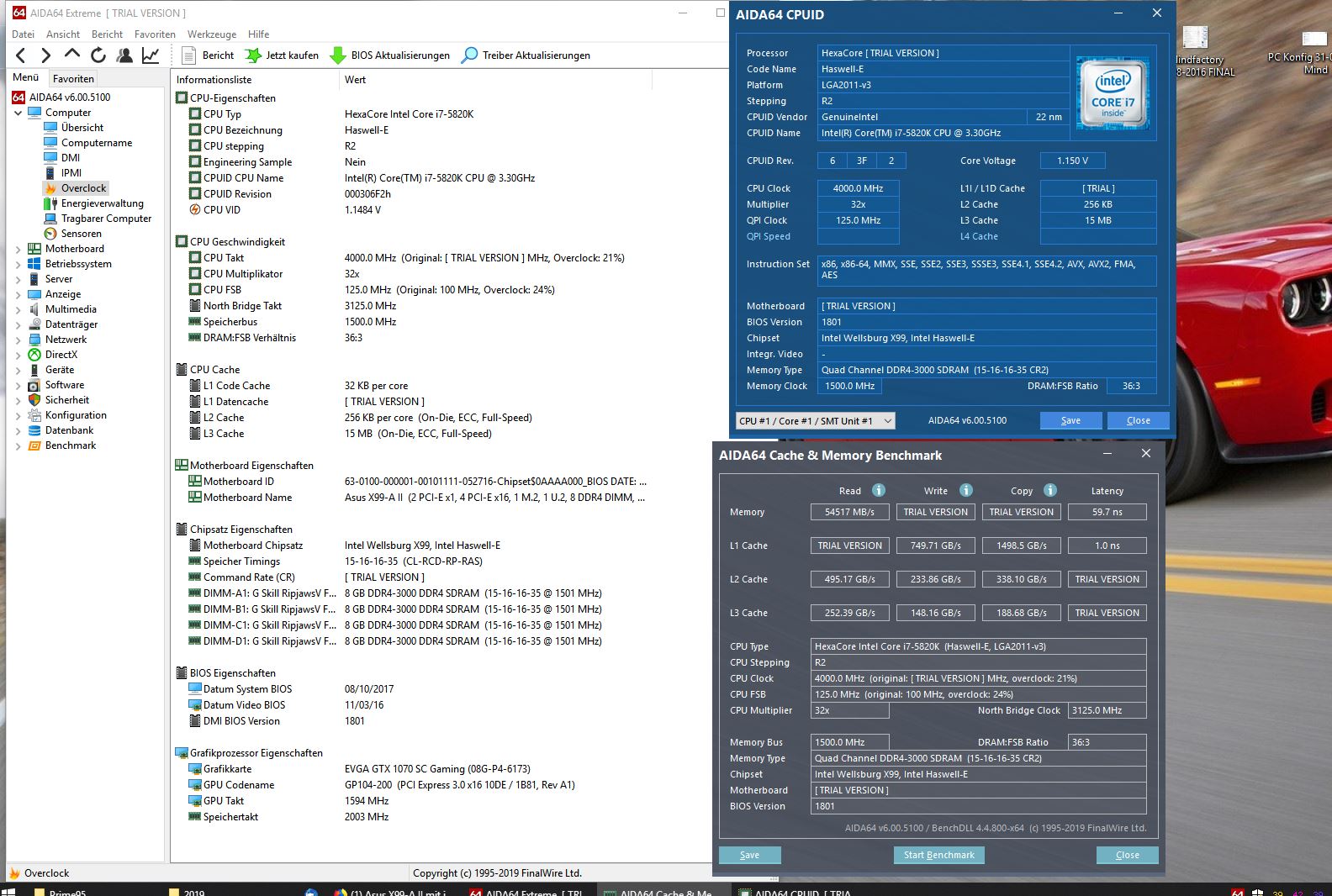Click Copy info icon in benchmark window

1050,490
